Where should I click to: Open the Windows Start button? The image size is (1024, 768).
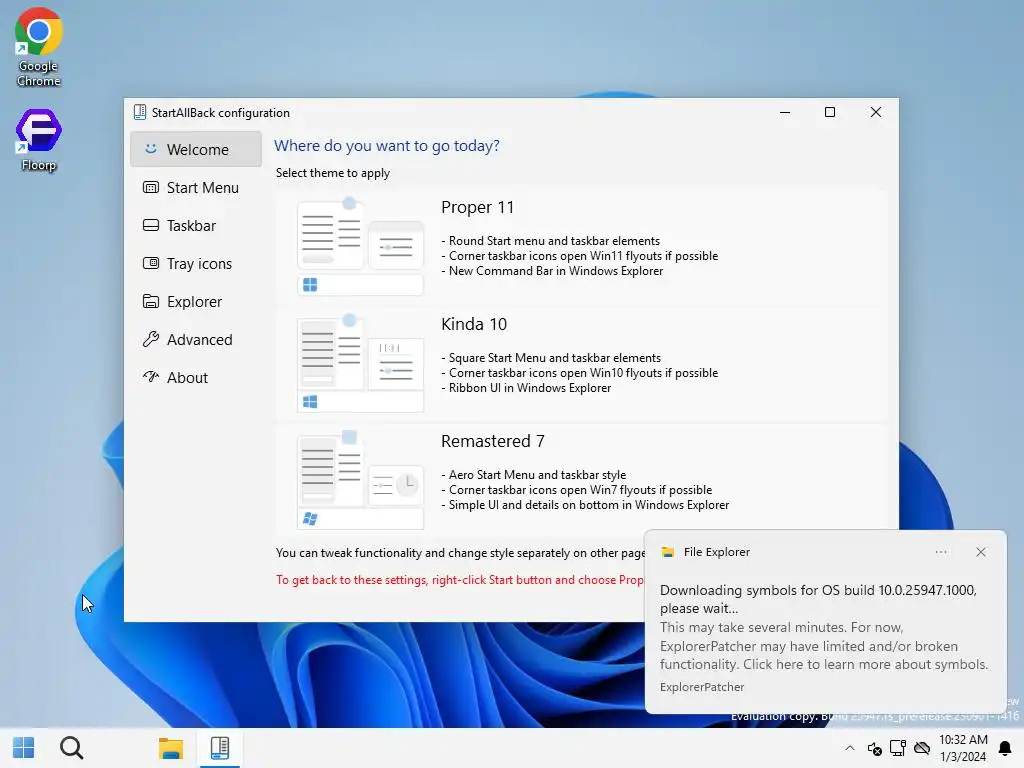(x=24, y=748)
